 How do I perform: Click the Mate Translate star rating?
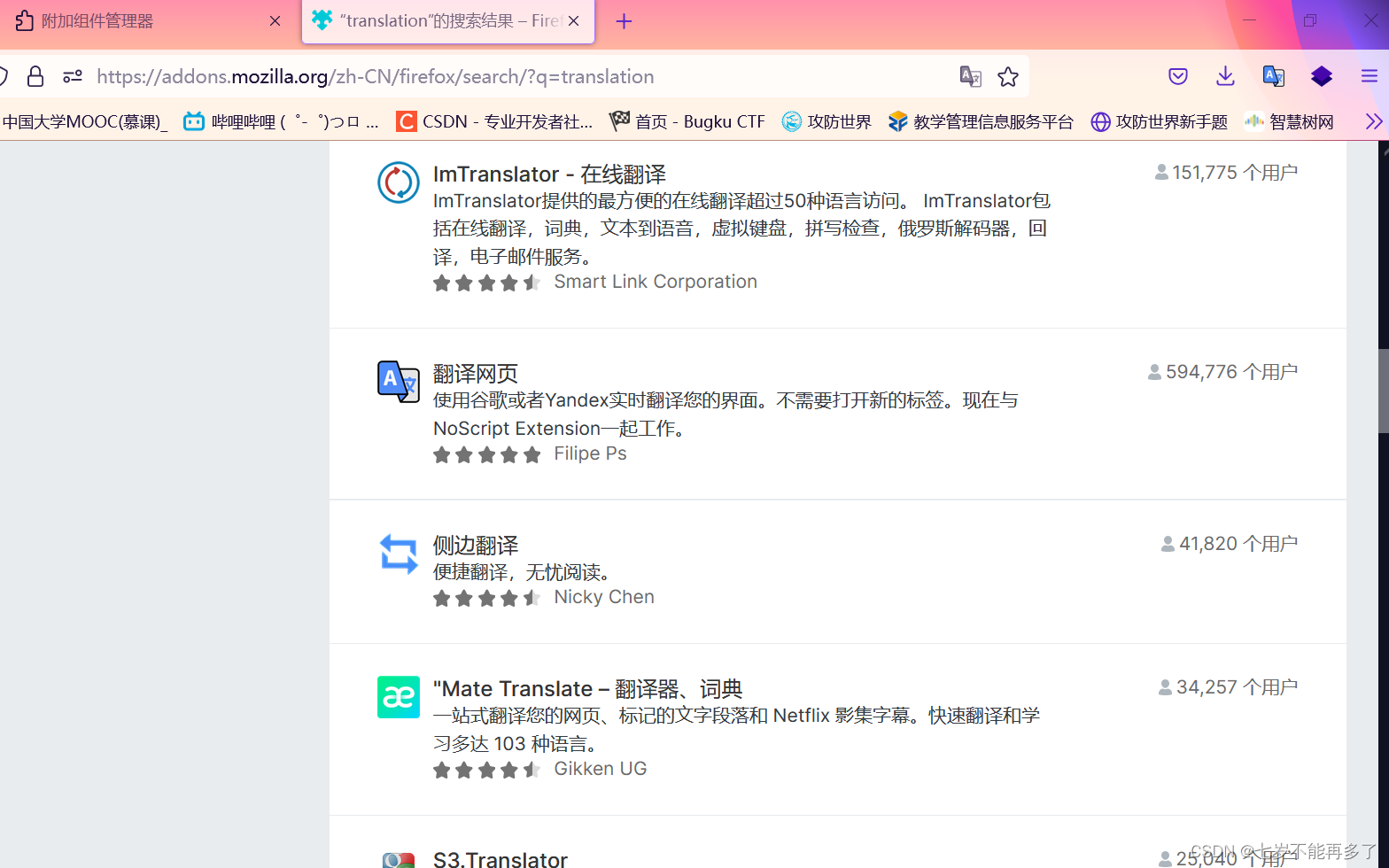486,770
